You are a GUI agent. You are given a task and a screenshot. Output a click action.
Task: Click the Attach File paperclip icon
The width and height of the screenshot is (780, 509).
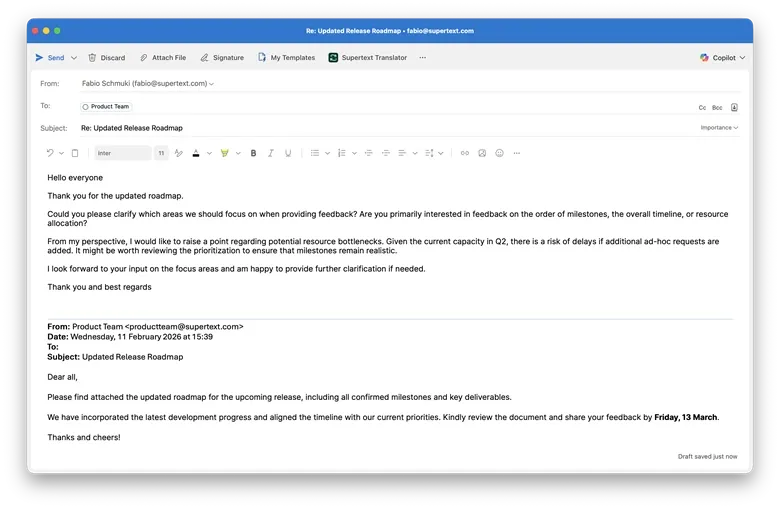coord(144,58)
